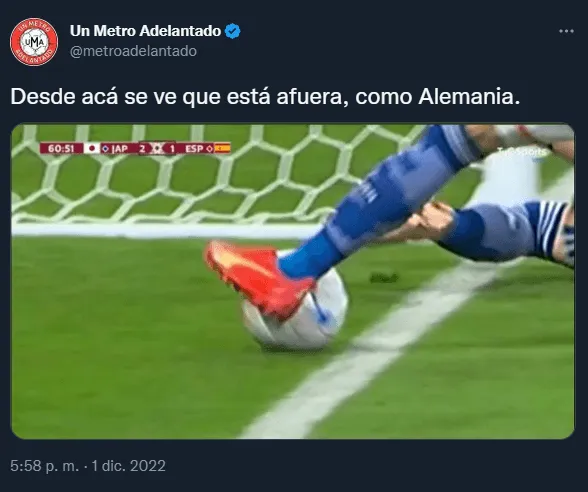Click the Un Metro Adelantado display name

tap(145, 31)
